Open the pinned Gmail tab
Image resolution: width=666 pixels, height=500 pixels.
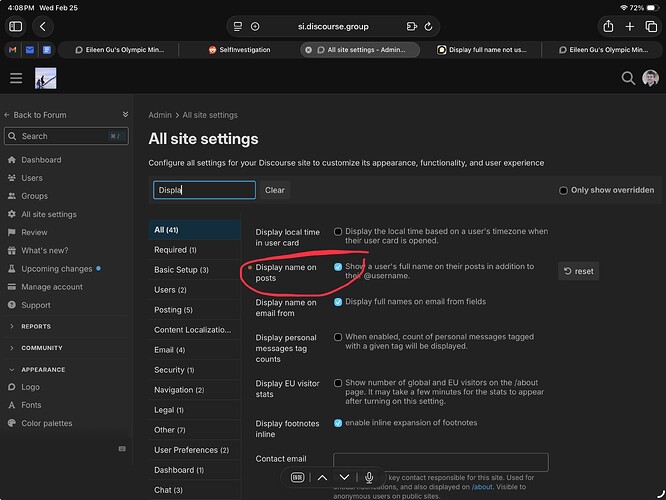click(x=12, y=50)
